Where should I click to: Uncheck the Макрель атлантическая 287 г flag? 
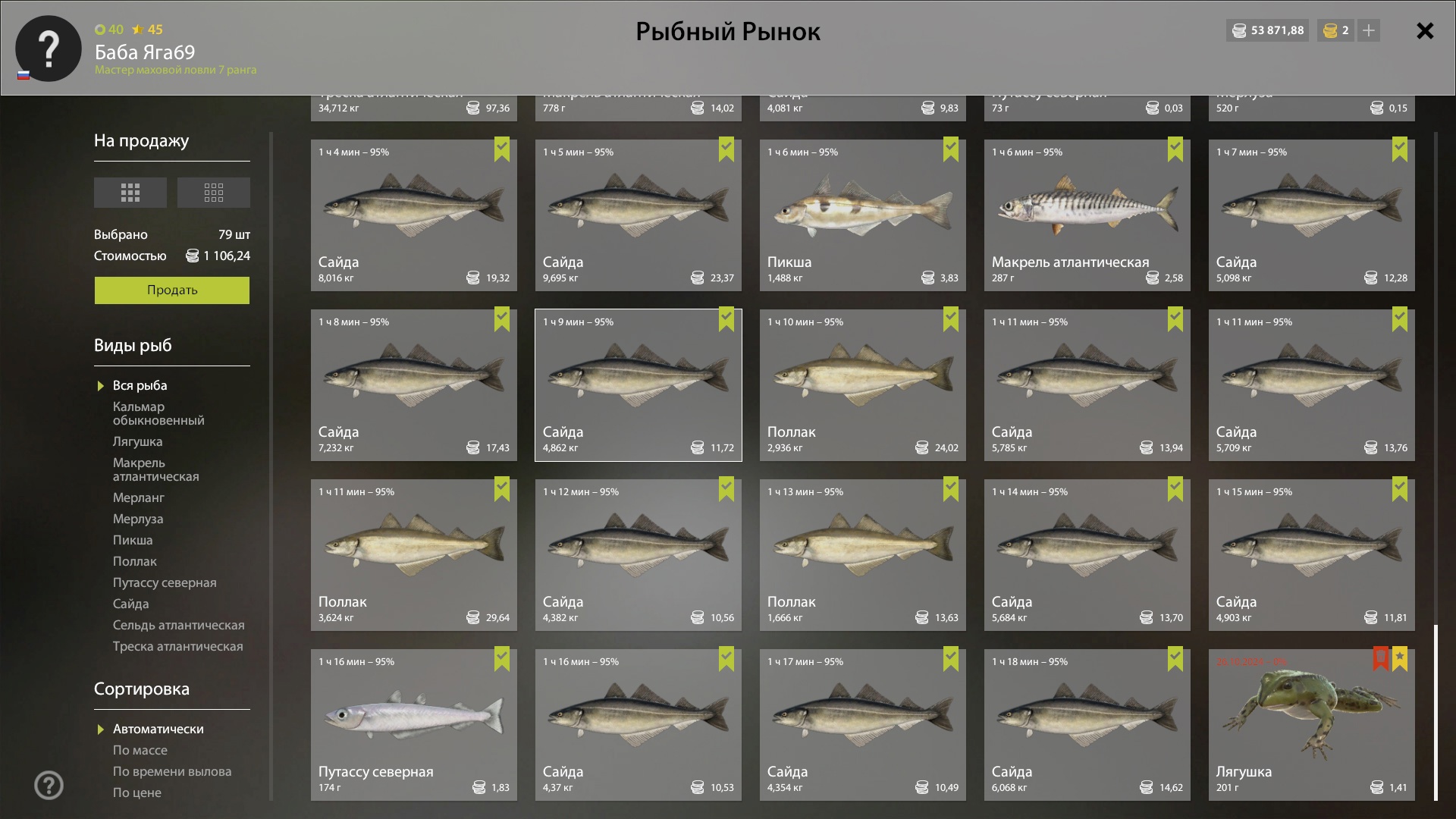[x=1175, y=149]
